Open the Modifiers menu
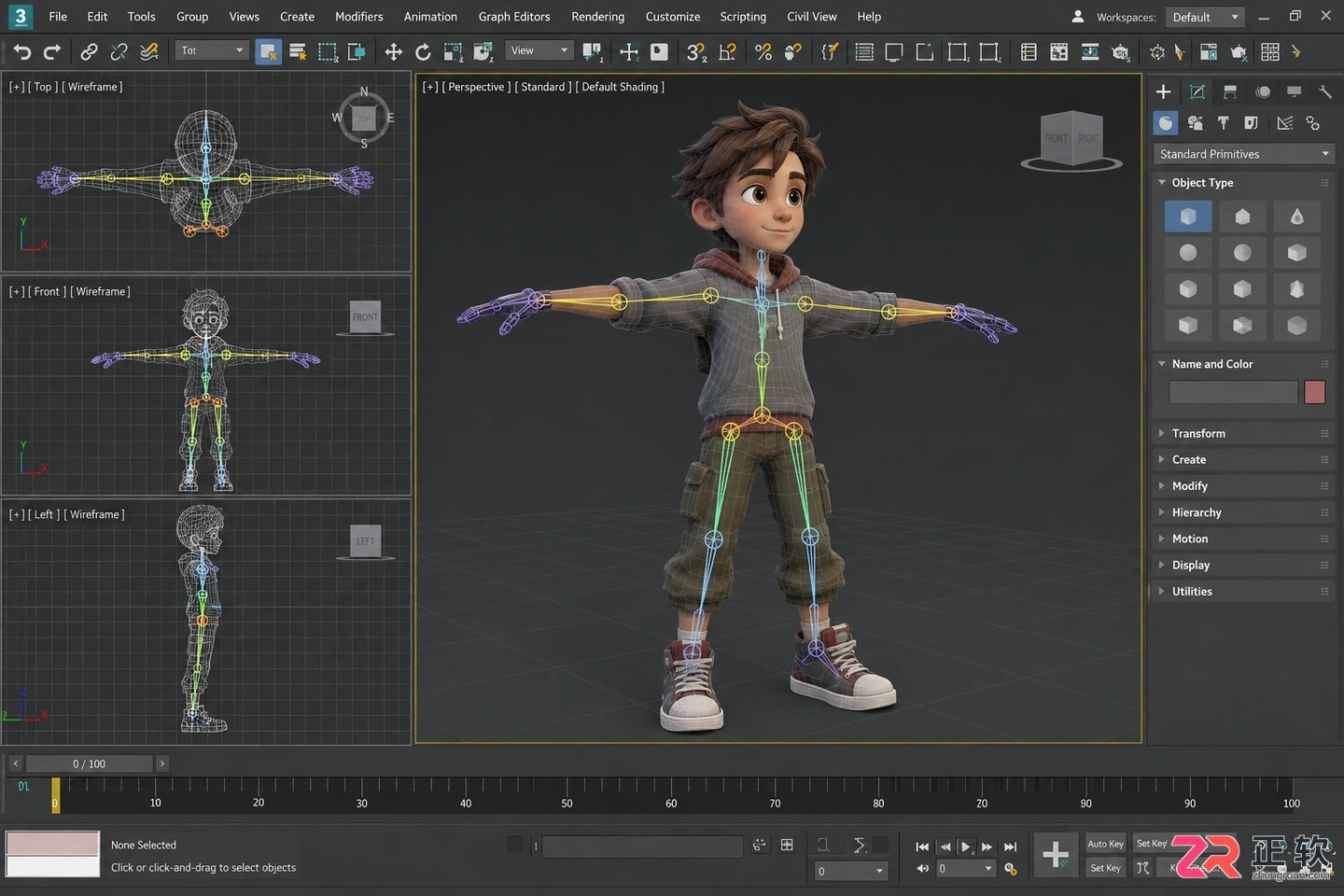 [359, 17]
